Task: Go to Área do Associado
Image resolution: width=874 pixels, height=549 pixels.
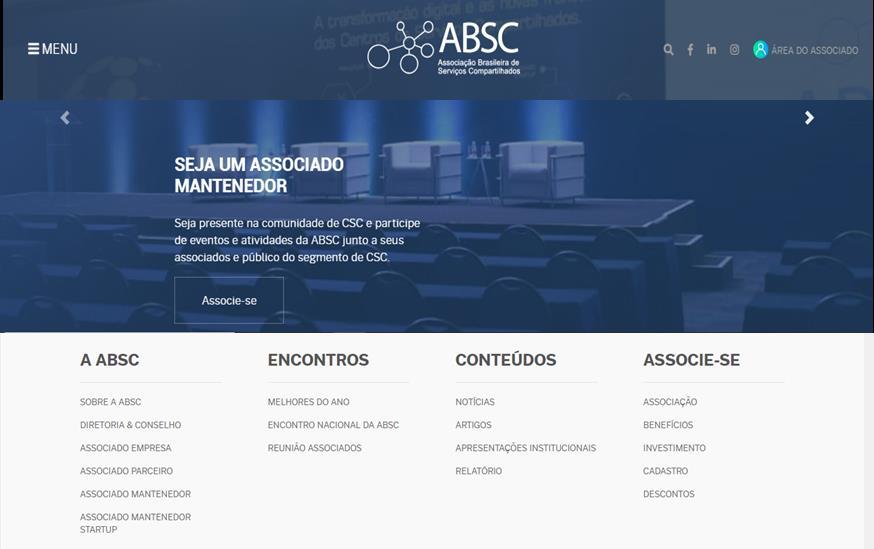Action: coord(805,50)
